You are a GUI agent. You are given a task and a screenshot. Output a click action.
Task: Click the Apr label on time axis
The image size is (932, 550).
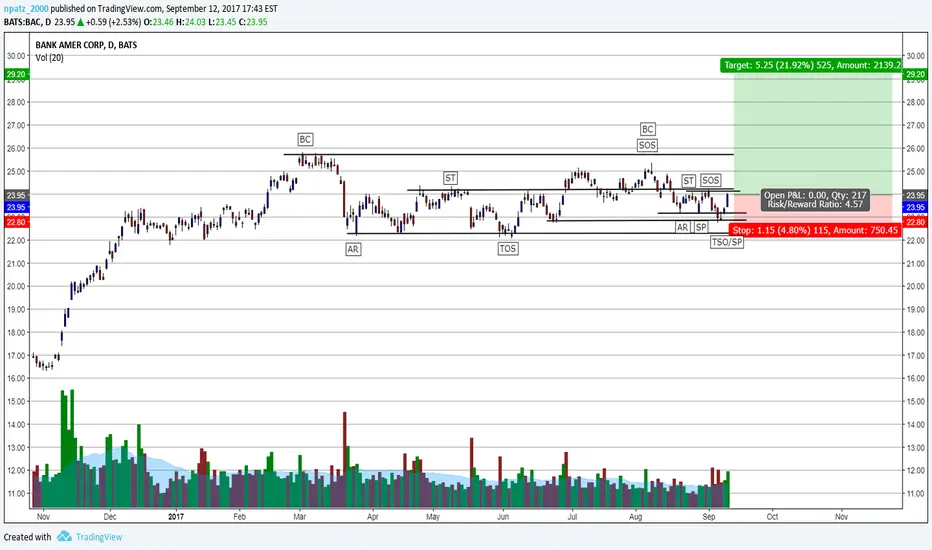pyautogui.click(x=373, y=517)
